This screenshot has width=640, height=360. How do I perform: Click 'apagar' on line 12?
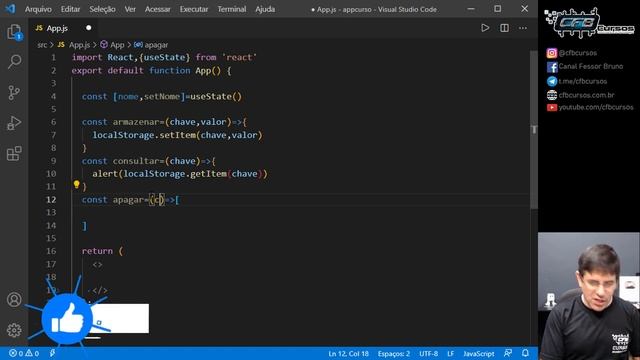coord(128,200)
